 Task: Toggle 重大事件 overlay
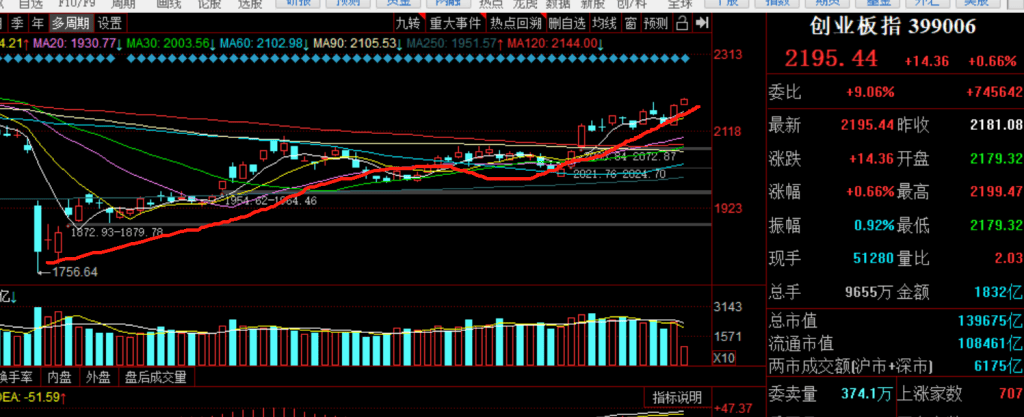tap(455, 24)
